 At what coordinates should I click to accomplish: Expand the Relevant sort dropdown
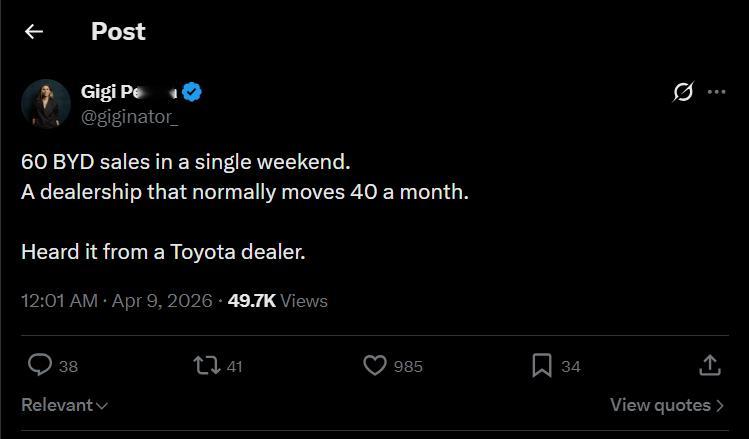tap(65, 405)
